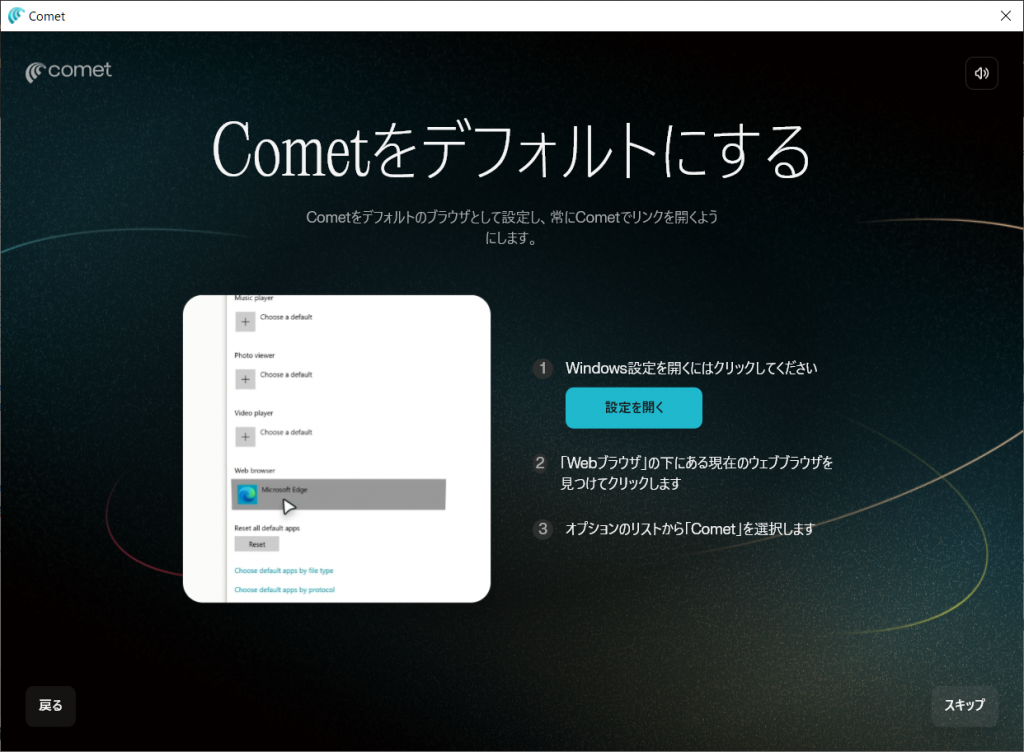Skip this step with the スキップ button
This screenshot has width=1024, height=752.
(x=964, y=706)
